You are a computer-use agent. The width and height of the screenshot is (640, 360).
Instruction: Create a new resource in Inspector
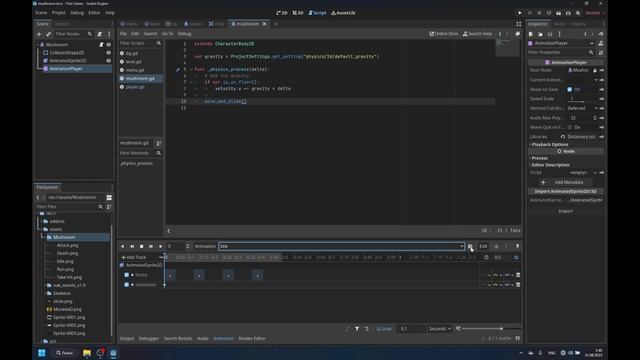(531, 34)
